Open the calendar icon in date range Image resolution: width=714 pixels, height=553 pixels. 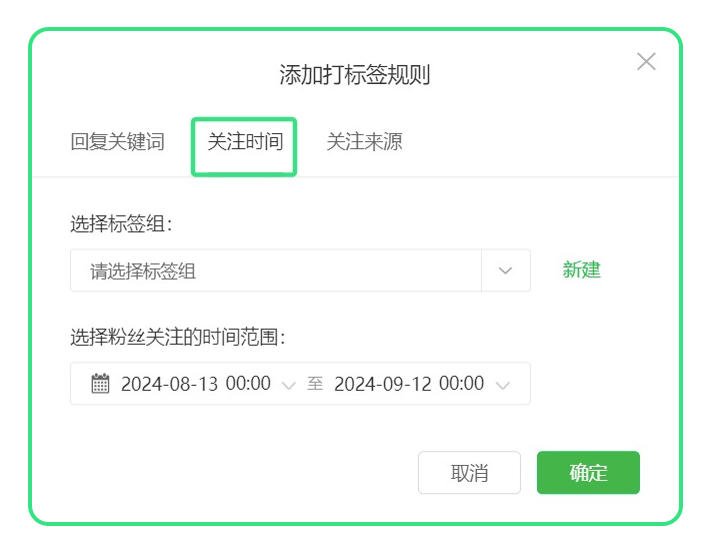tap(100, 384)
